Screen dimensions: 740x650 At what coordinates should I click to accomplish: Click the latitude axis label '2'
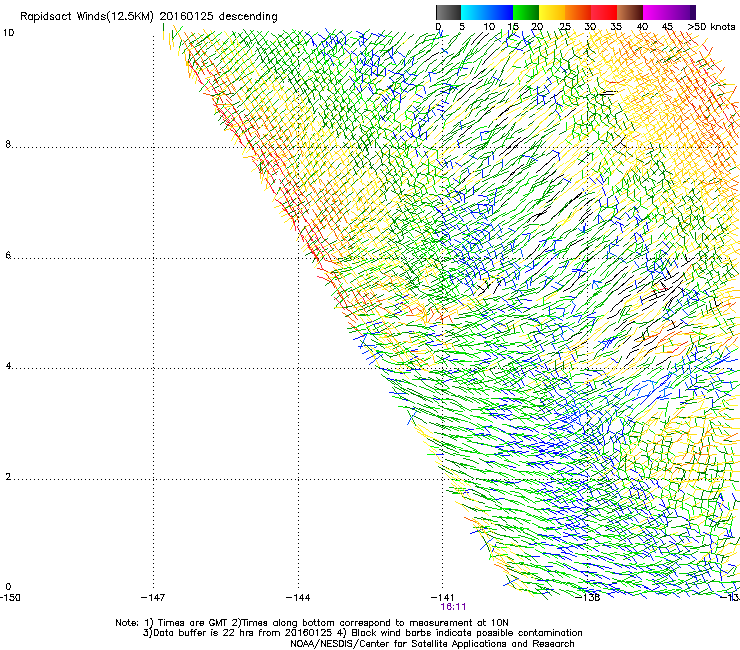tap(8, 477)
